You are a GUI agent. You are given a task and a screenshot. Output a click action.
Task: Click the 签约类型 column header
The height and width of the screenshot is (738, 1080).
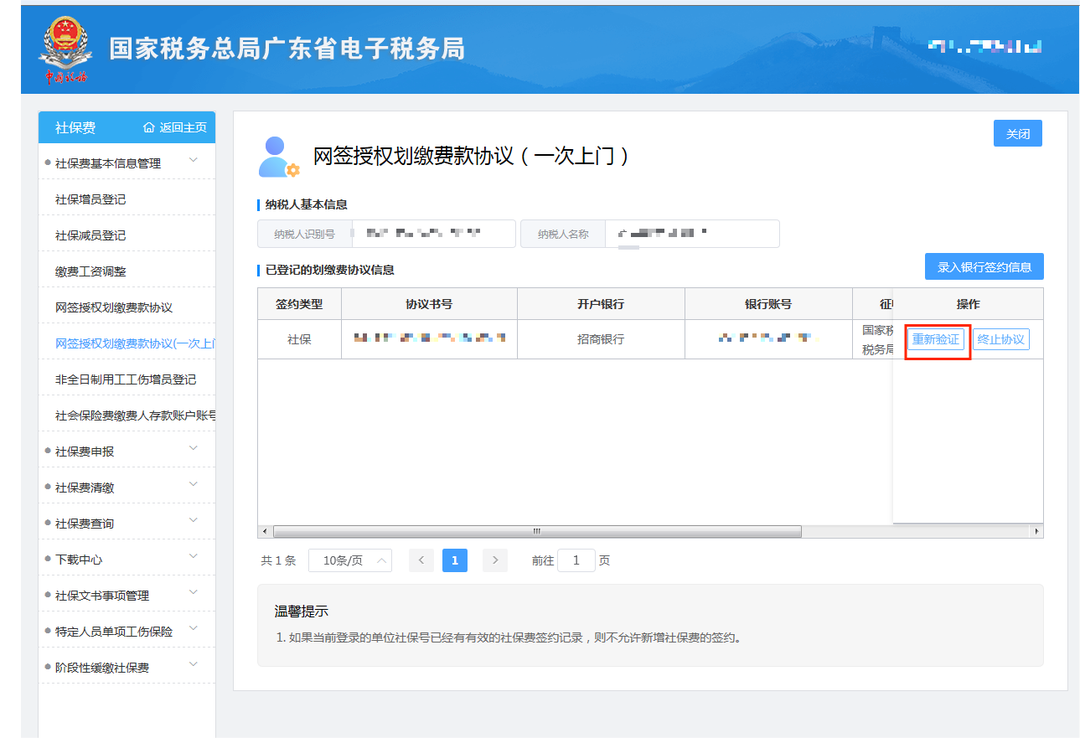(299, 304)
